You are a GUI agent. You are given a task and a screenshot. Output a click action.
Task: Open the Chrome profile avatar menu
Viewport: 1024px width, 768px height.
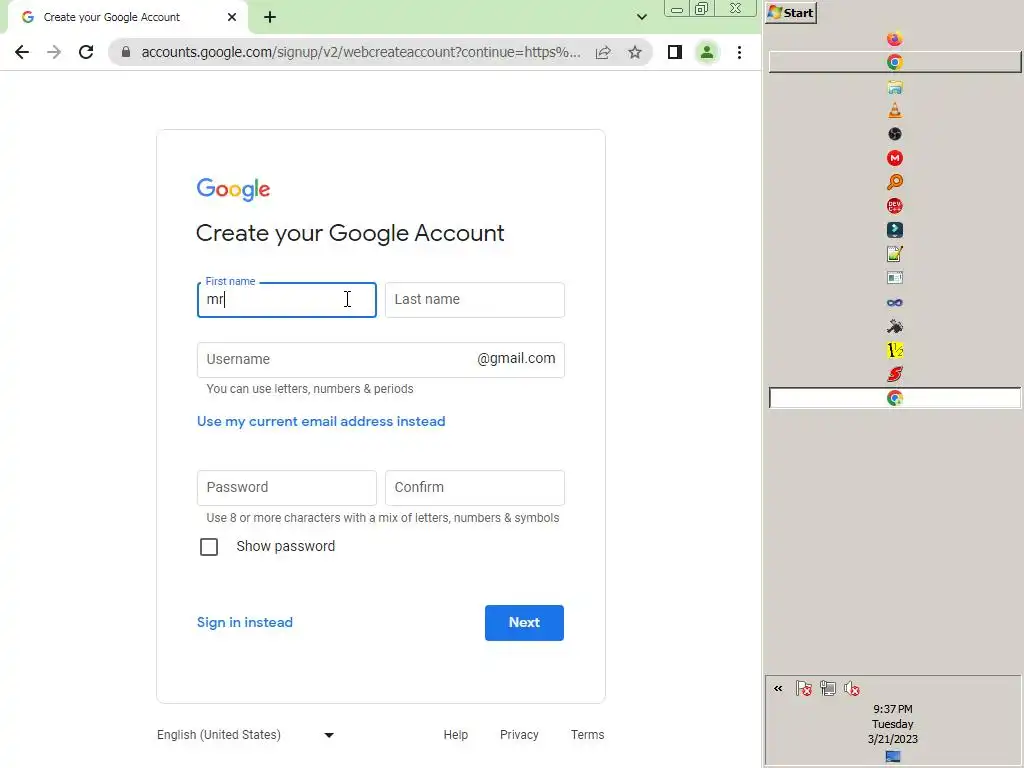(x=707, y=52)
